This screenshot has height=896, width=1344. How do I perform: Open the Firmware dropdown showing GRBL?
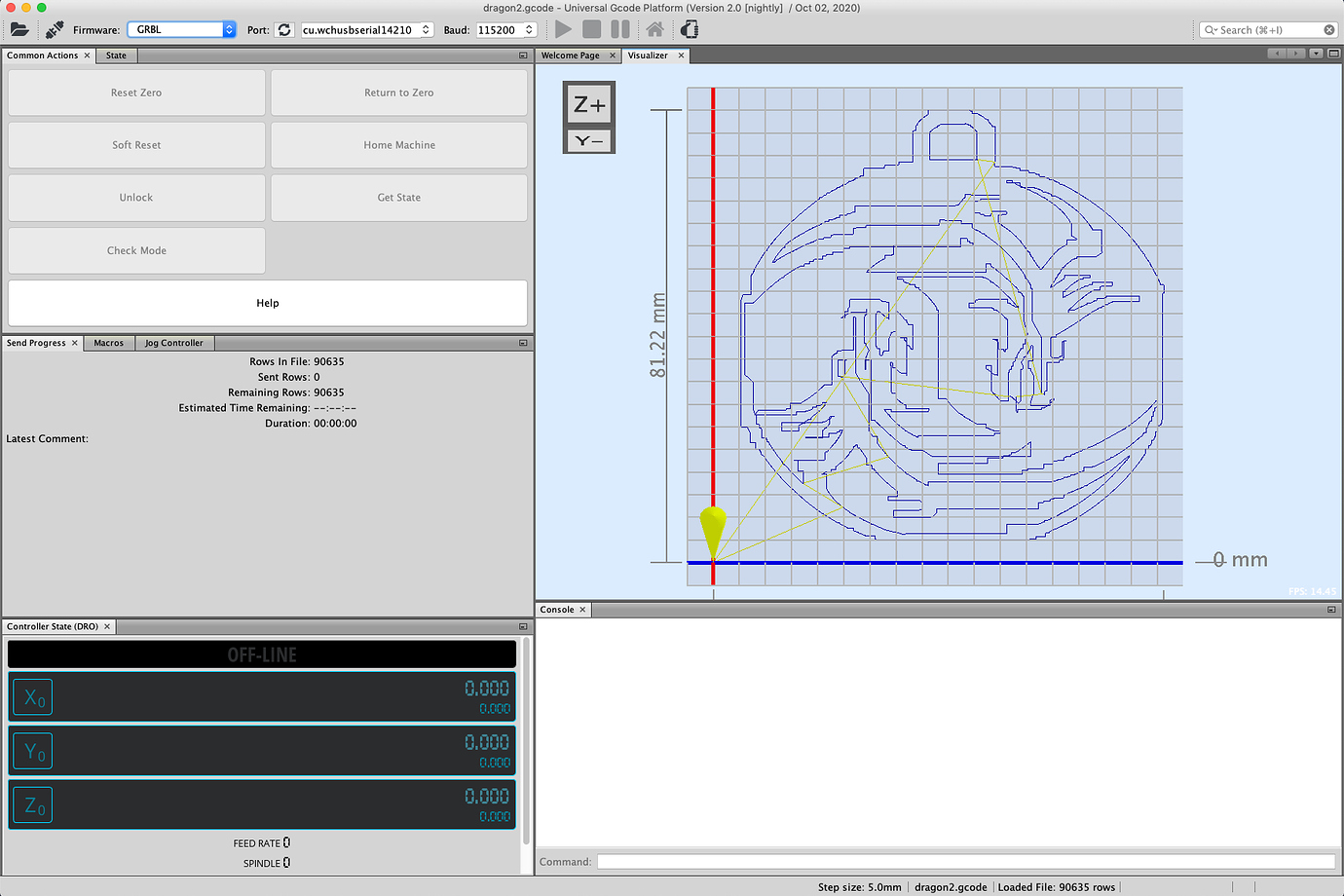[181, 29]
